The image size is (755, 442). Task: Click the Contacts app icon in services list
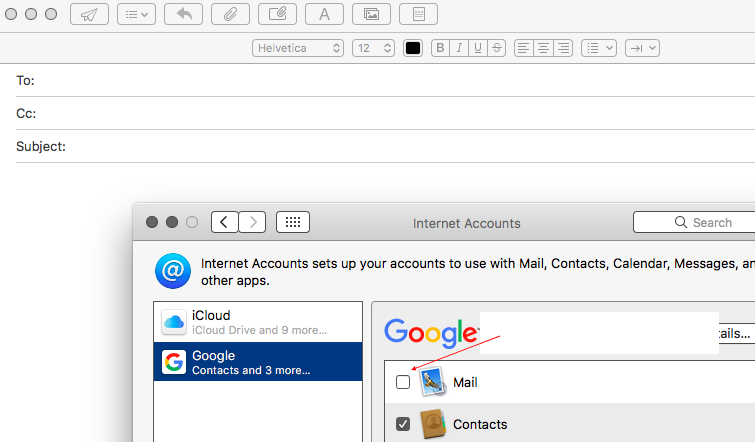pos(433,424)
